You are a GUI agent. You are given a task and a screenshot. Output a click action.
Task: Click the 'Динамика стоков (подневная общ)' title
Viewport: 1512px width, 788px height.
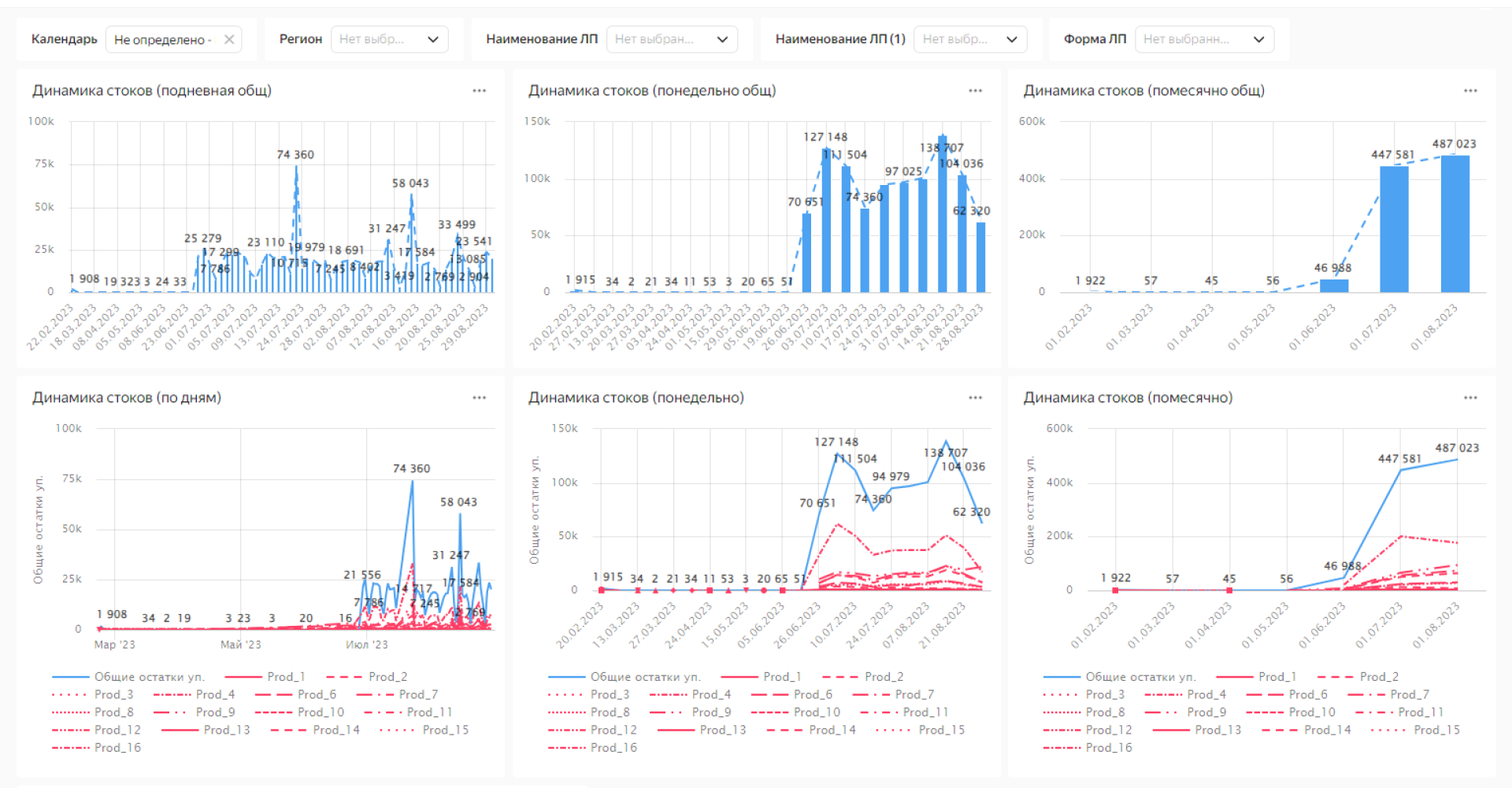click(152, 91)
